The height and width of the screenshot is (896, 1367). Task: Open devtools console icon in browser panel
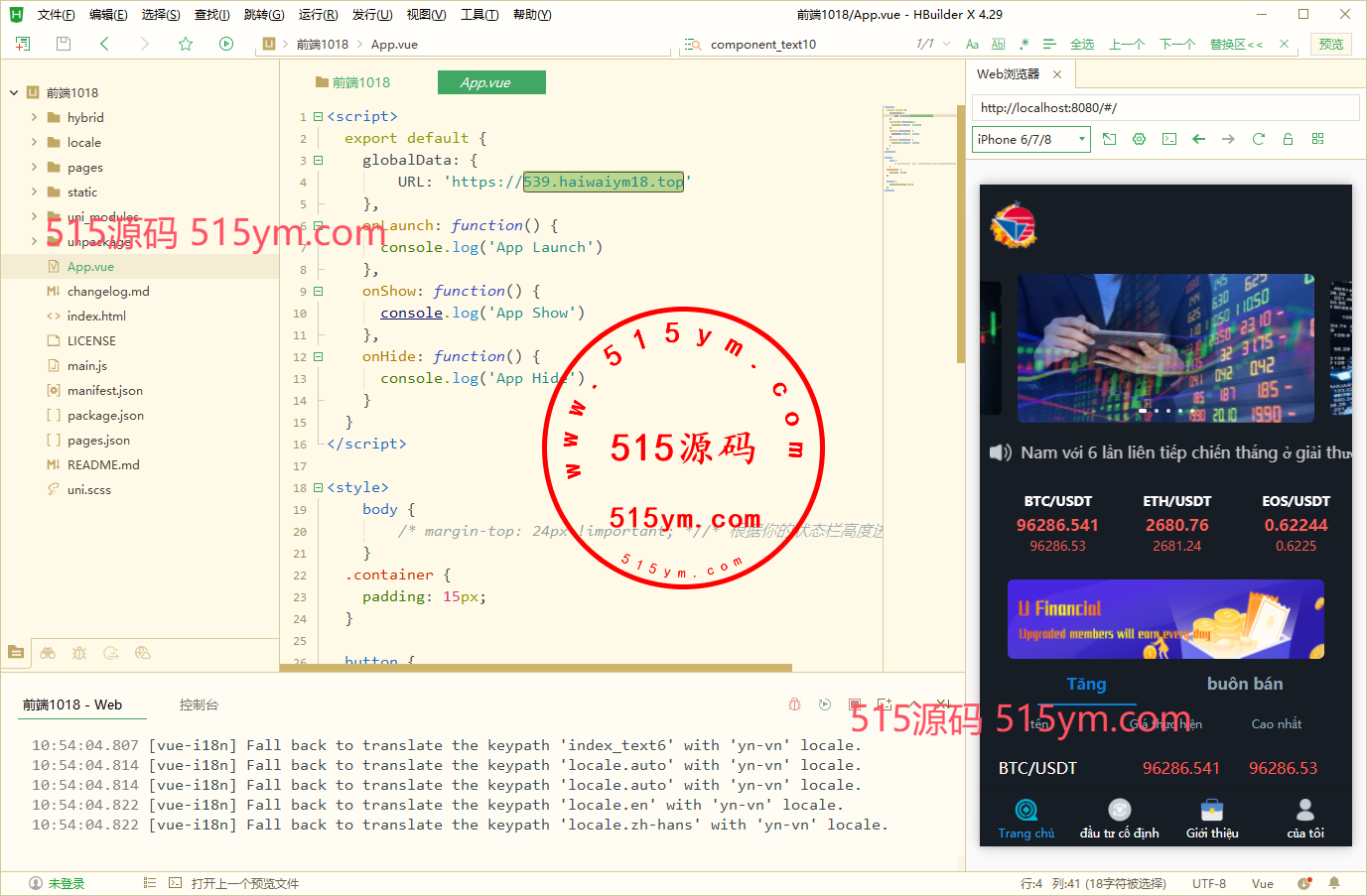pyautogui.click(x=1169, y=139)
